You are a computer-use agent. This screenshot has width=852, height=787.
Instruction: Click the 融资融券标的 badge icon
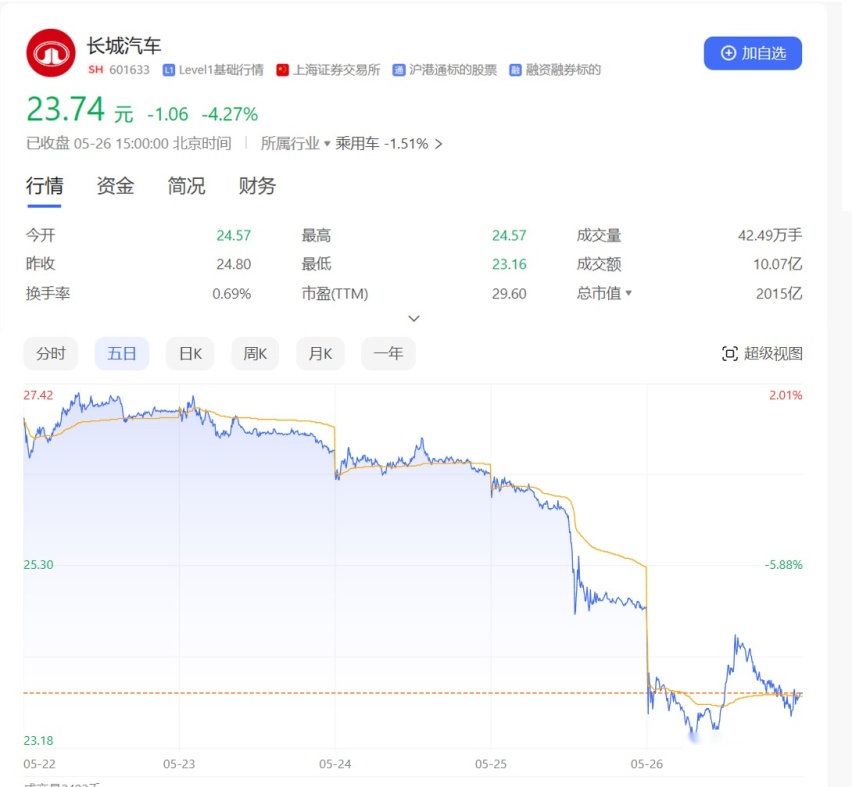coord(515,70)
